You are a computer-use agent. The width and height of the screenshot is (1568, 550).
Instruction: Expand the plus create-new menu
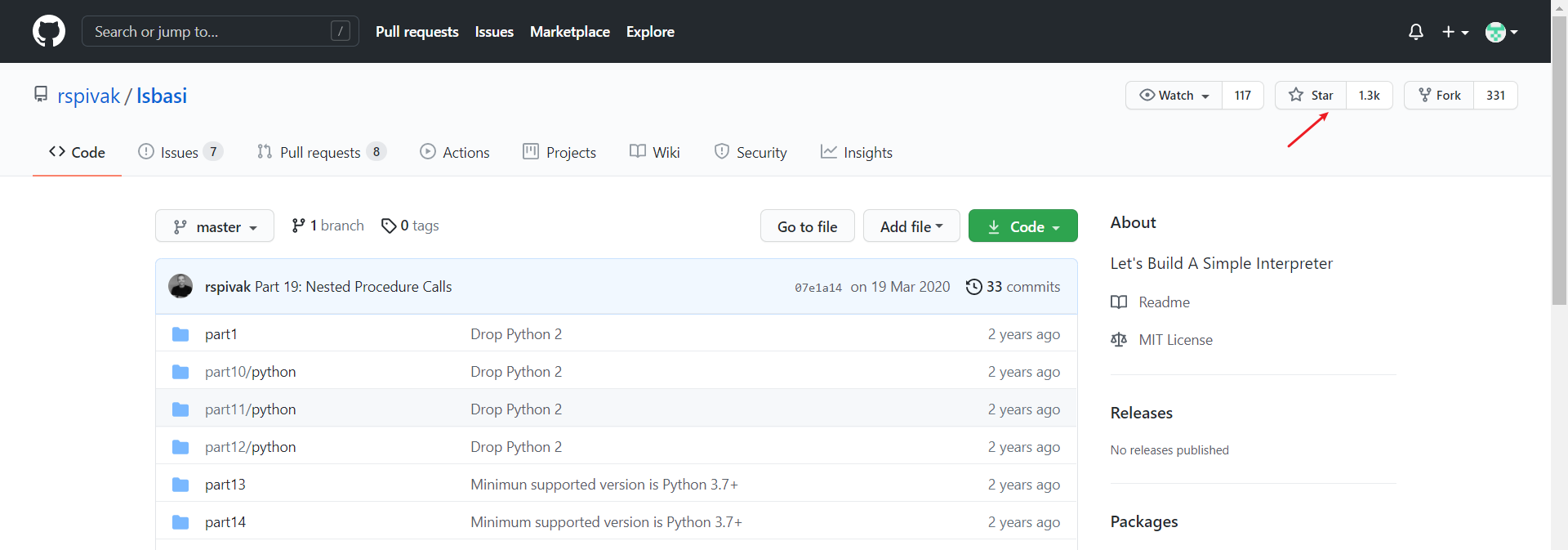click(x=1455, y=32)
